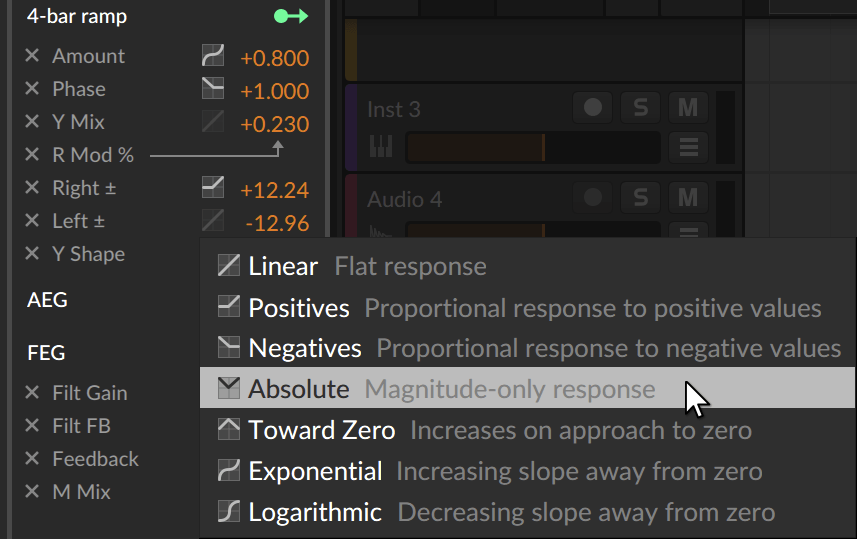Delete the M Mix modulation entry

click(x=32, y=492)
